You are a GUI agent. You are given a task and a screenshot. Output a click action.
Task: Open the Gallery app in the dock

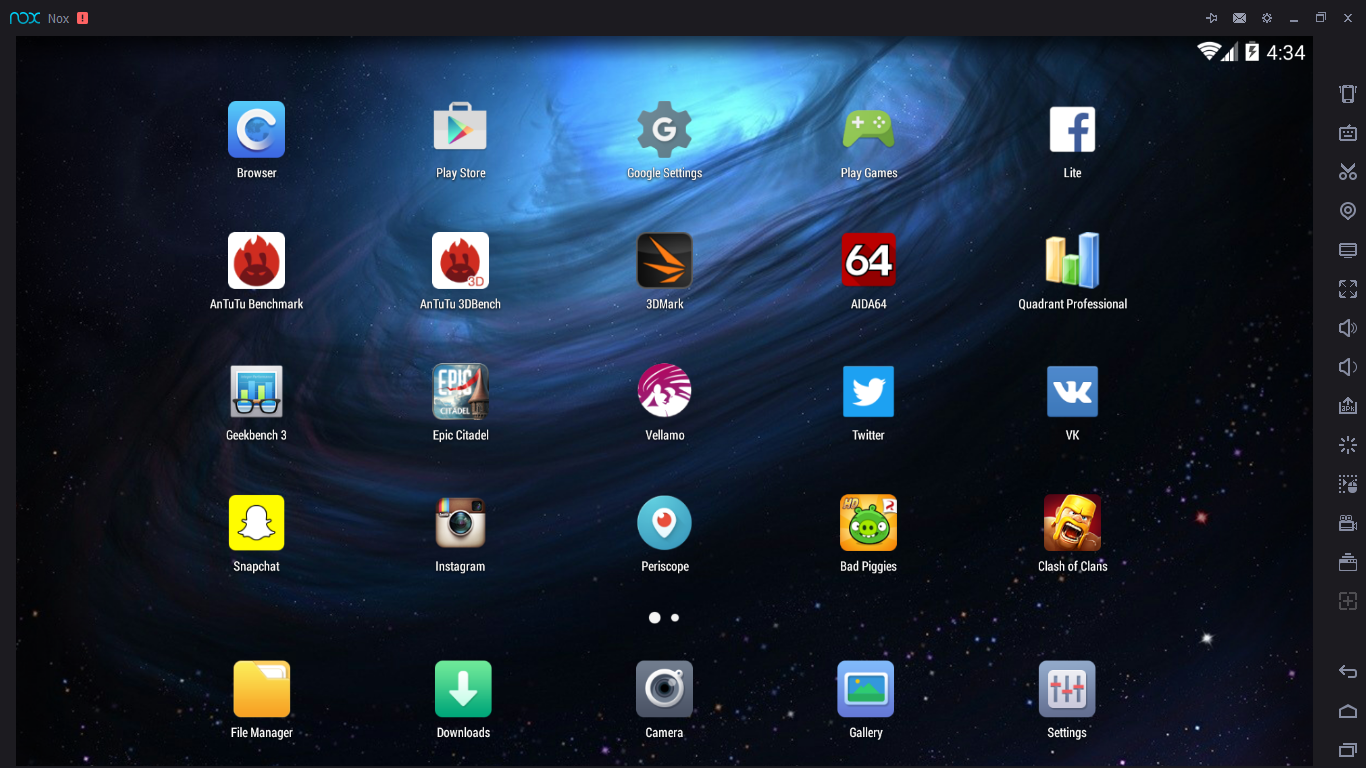point(866,689)
